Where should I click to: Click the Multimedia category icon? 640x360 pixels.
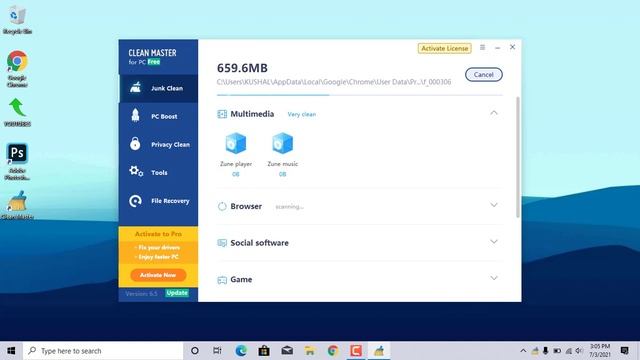coord(222,114)
